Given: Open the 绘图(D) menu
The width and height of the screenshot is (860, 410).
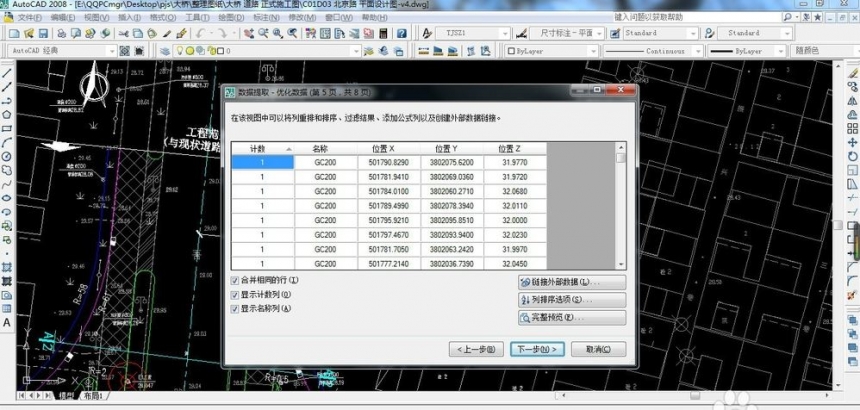Looking at the screenshot, I should 231,18.
